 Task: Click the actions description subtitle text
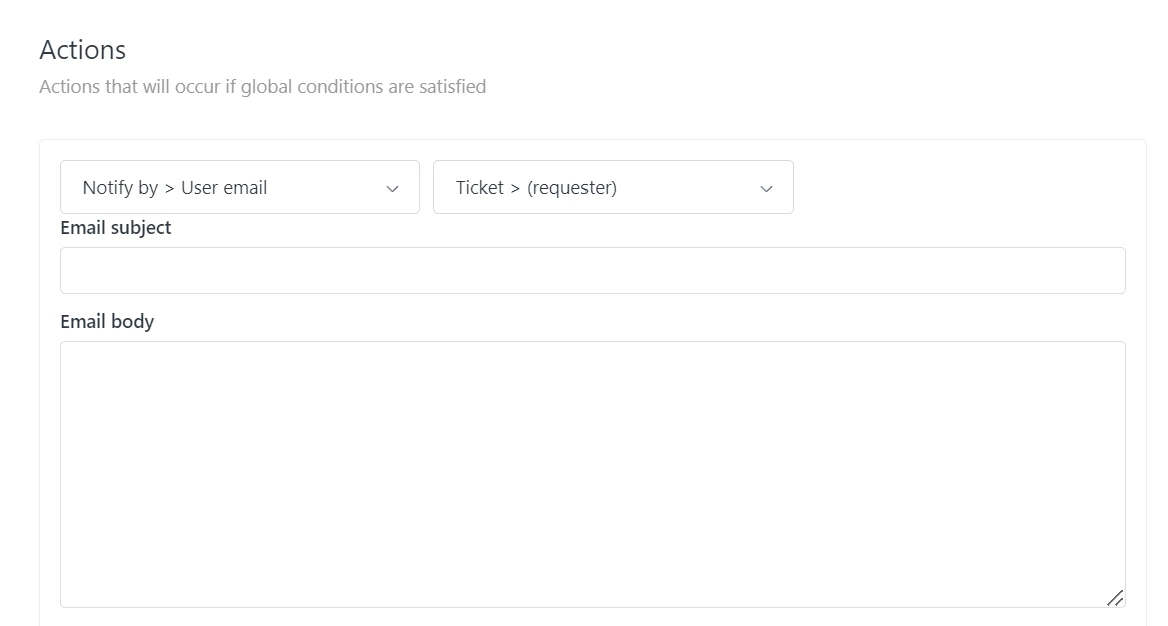262,87
